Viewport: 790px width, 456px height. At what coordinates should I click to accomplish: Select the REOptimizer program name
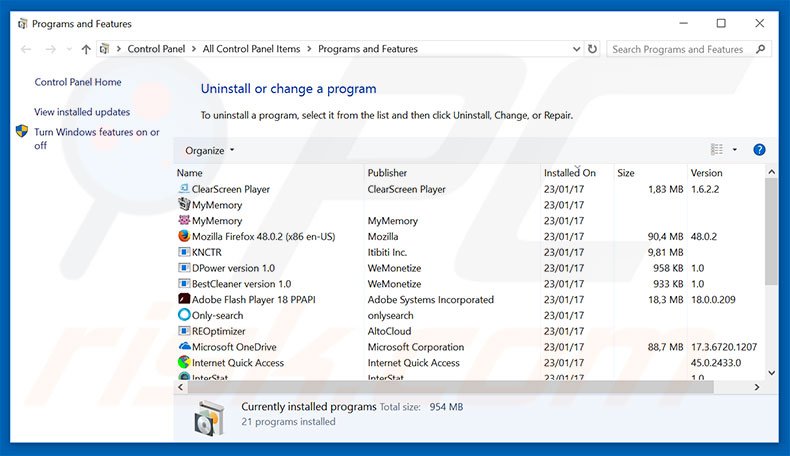coord(219,331)
